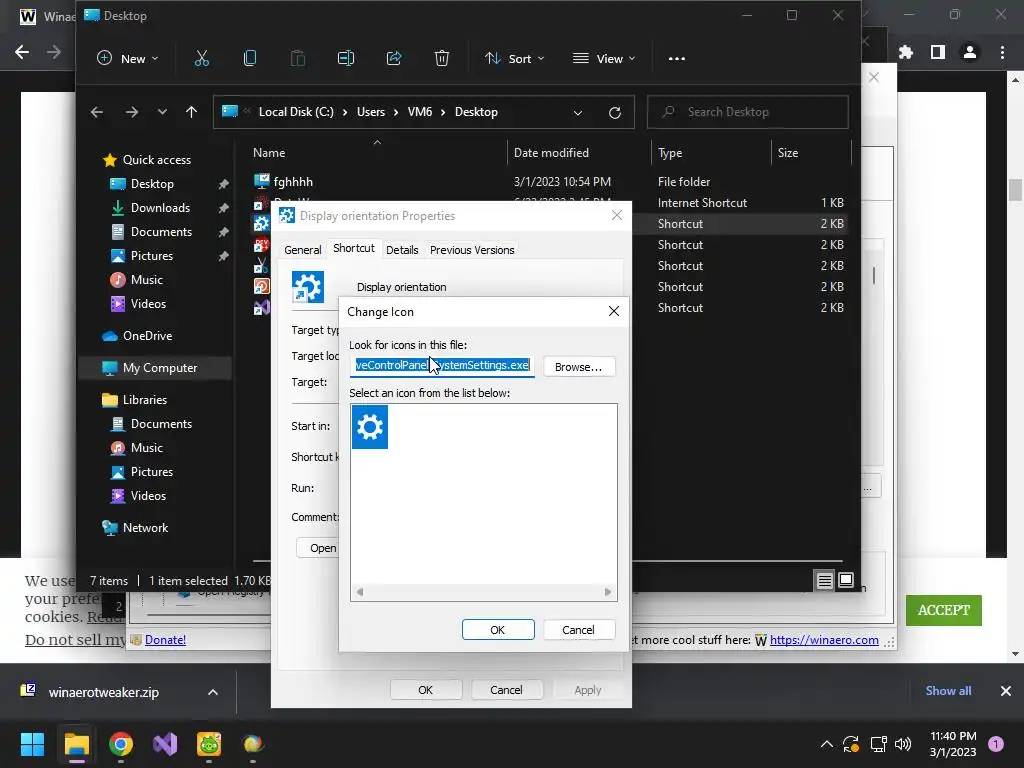
Task: Open Google Chrome from the taskbar
Action: click(121, 744)
